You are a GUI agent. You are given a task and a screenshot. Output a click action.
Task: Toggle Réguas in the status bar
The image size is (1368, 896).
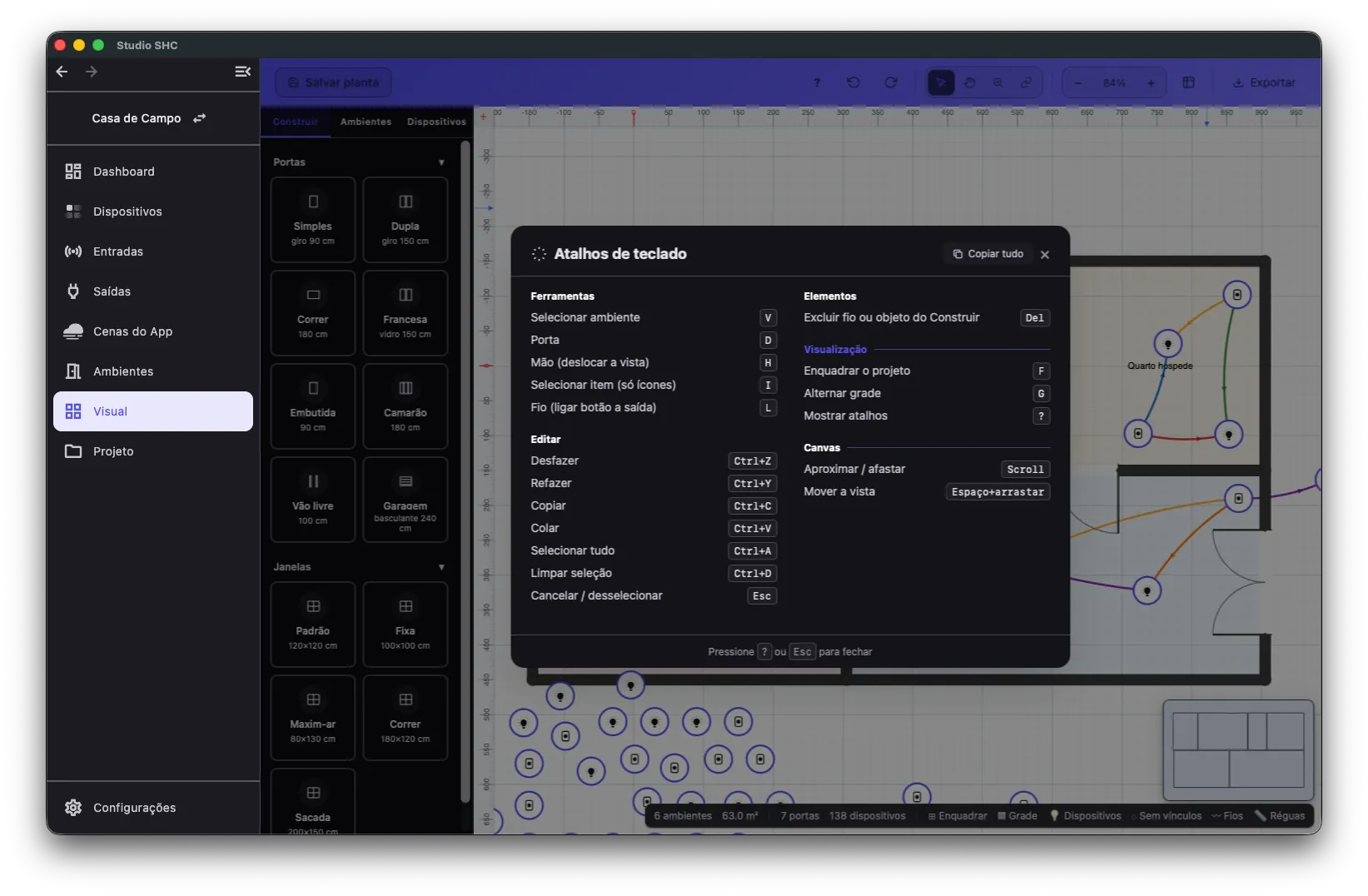(1280, 816)
